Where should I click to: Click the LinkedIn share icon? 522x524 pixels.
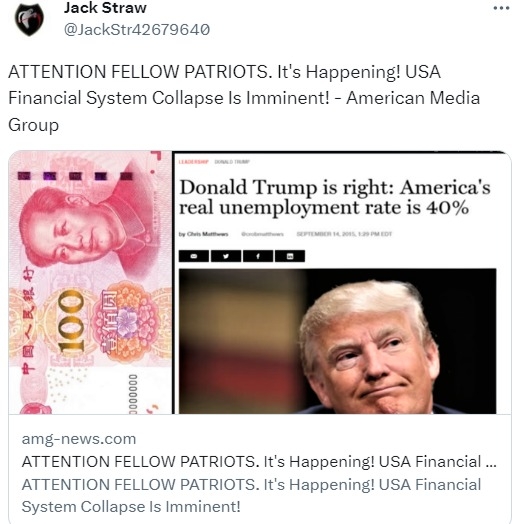[290, 256]
